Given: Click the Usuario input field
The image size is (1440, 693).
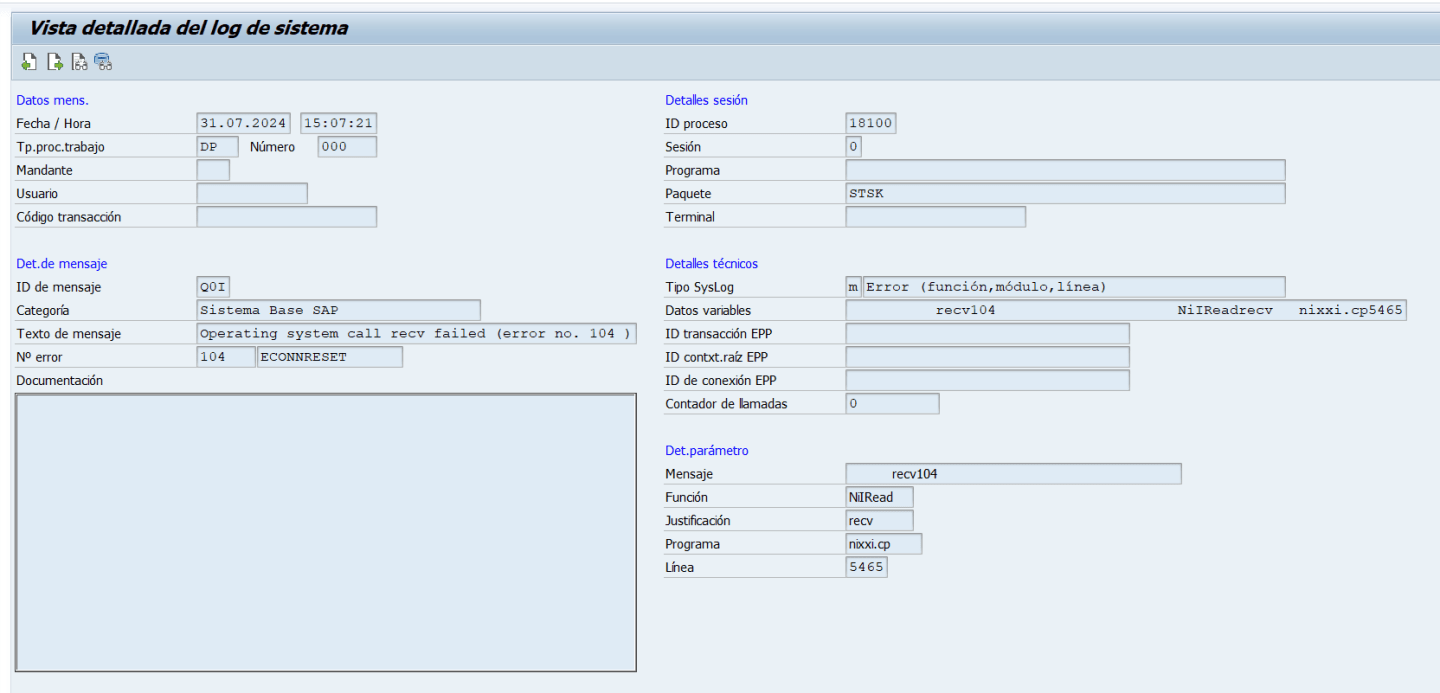Looking at the screenshot, I should pyautogui.click(x=252, y=192).
